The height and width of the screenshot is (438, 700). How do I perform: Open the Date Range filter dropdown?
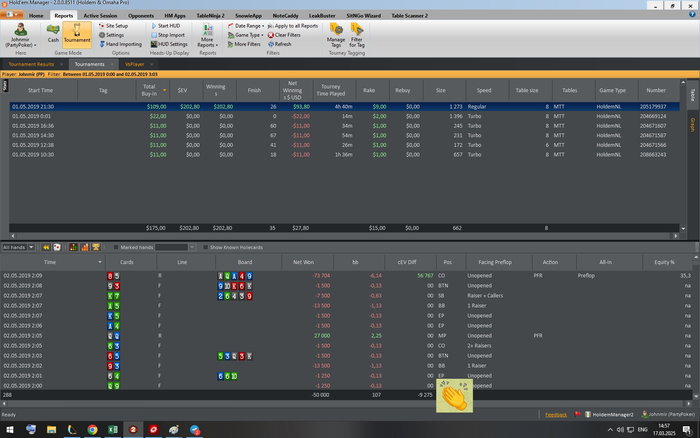[246, 26]
